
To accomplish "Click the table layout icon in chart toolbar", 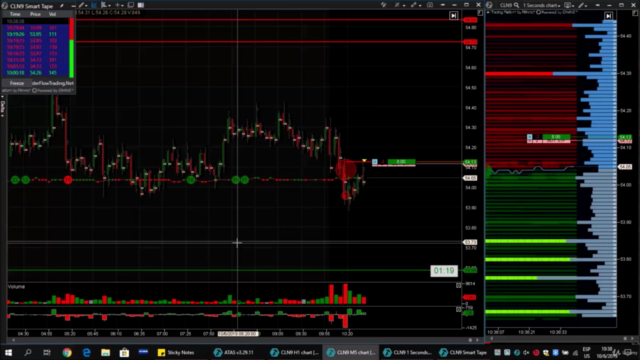I will point(141,5).
